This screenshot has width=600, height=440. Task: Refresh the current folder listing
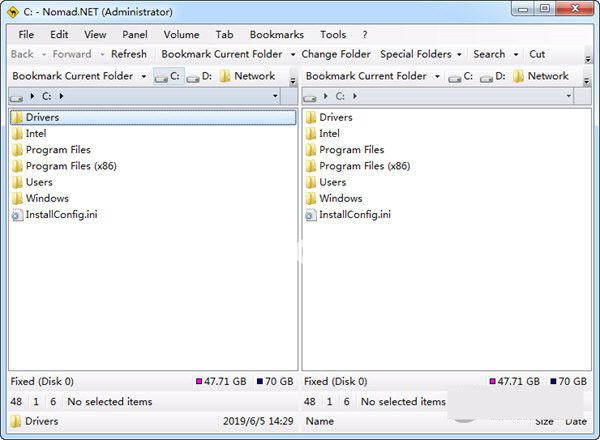click(129, 54)
